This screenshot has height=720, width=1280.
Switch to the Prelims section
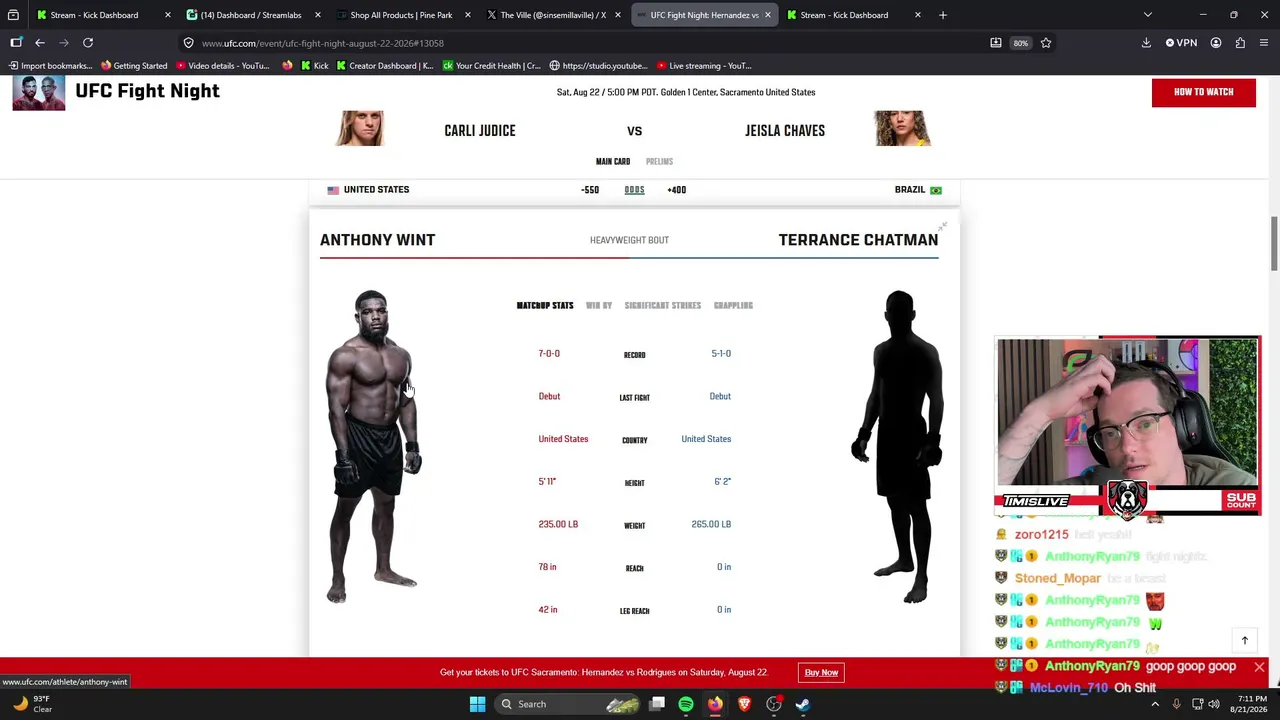pyautogui.click(x=659, y=162)
